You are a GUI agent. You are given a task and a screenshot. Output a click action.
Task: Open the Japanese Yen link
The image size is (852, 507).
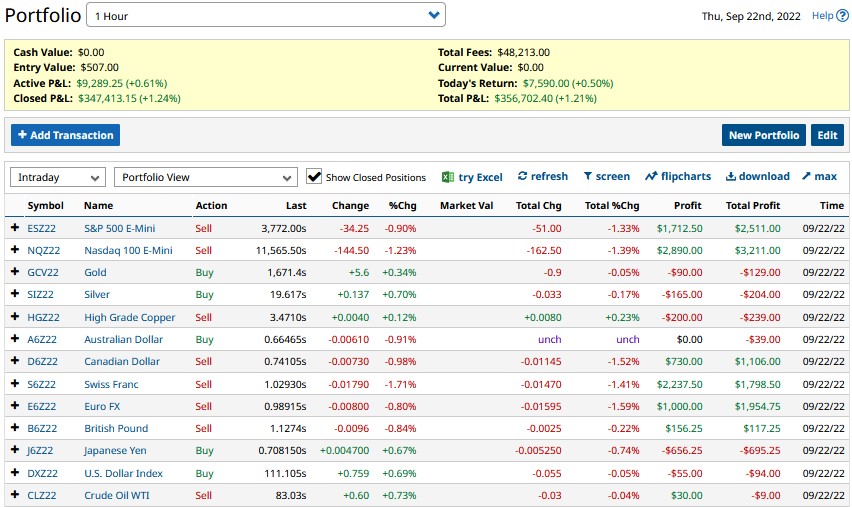click(x=115, y=450)
